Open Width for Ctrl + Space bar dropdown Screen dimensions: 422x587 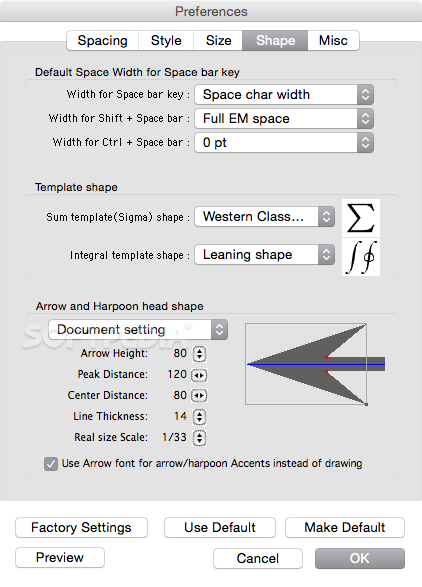click(x=284, y=142)
